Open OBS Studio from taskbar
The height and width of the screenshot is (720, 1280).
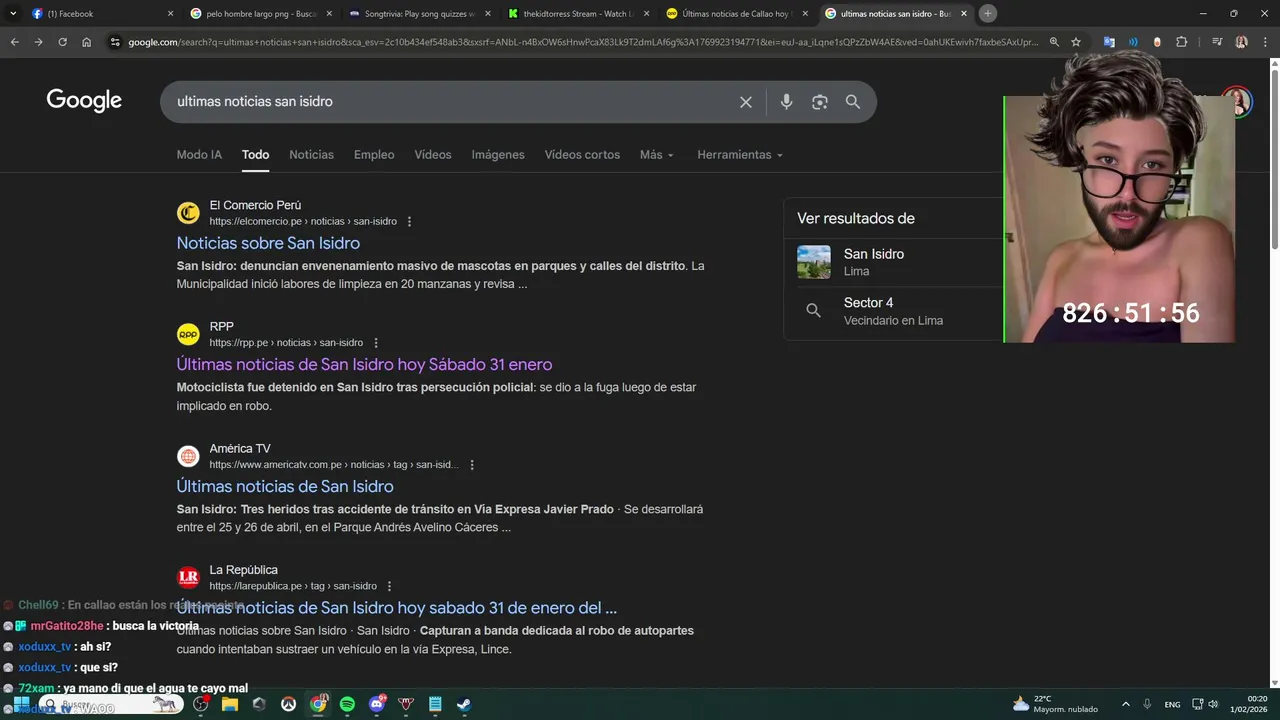pos(201,704)
